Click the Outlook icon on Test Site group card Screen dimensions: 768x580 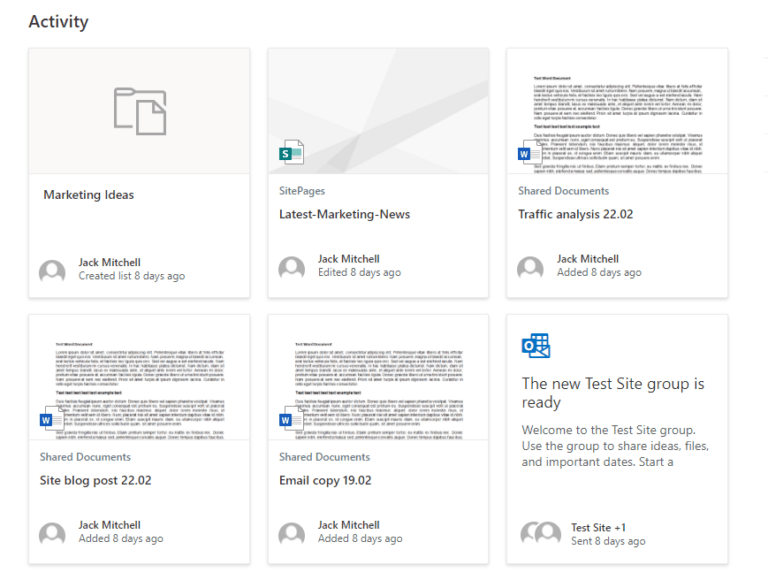536,346
